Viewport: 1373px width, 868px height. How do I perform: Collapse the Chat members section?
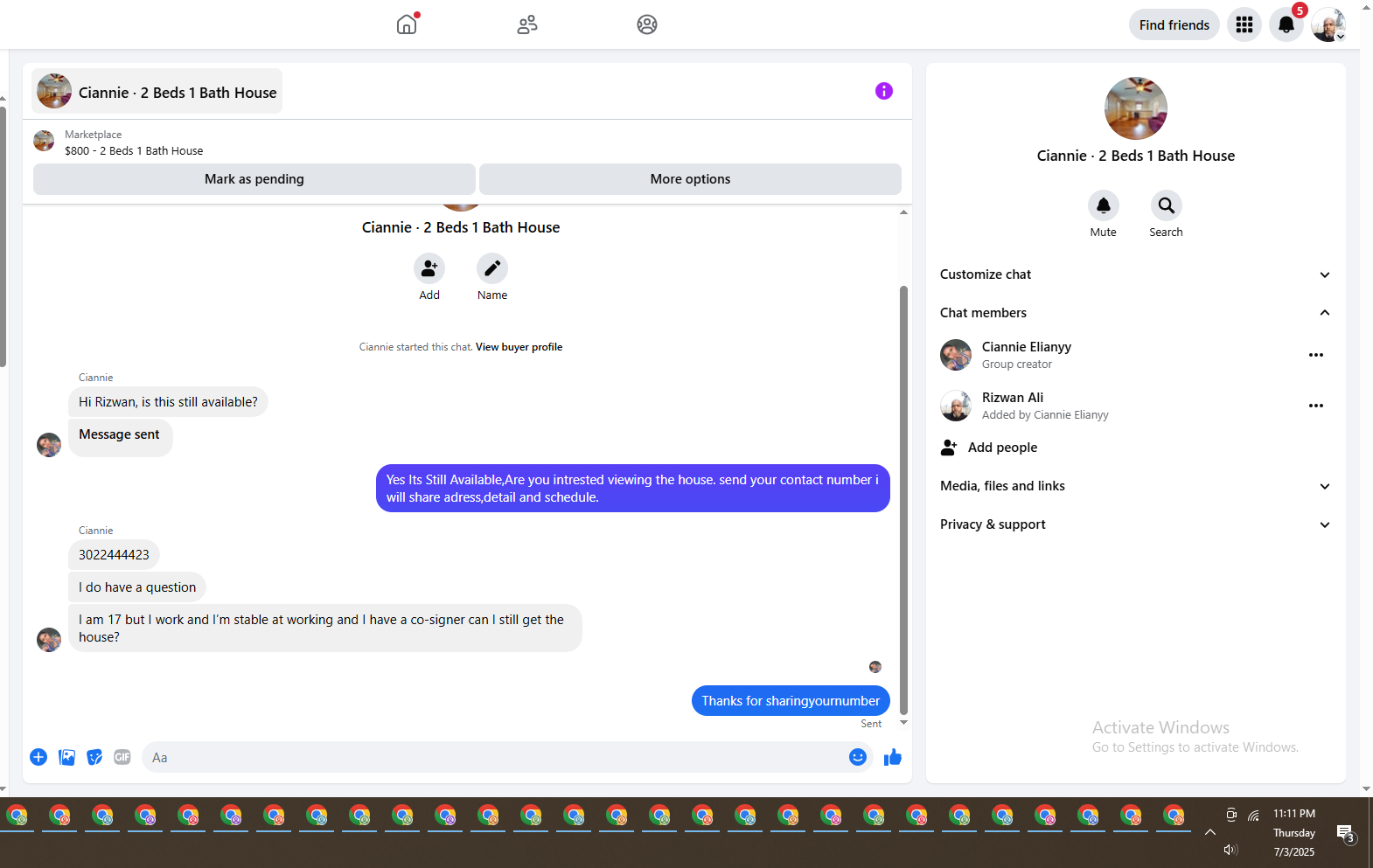tap(1135, 313)
